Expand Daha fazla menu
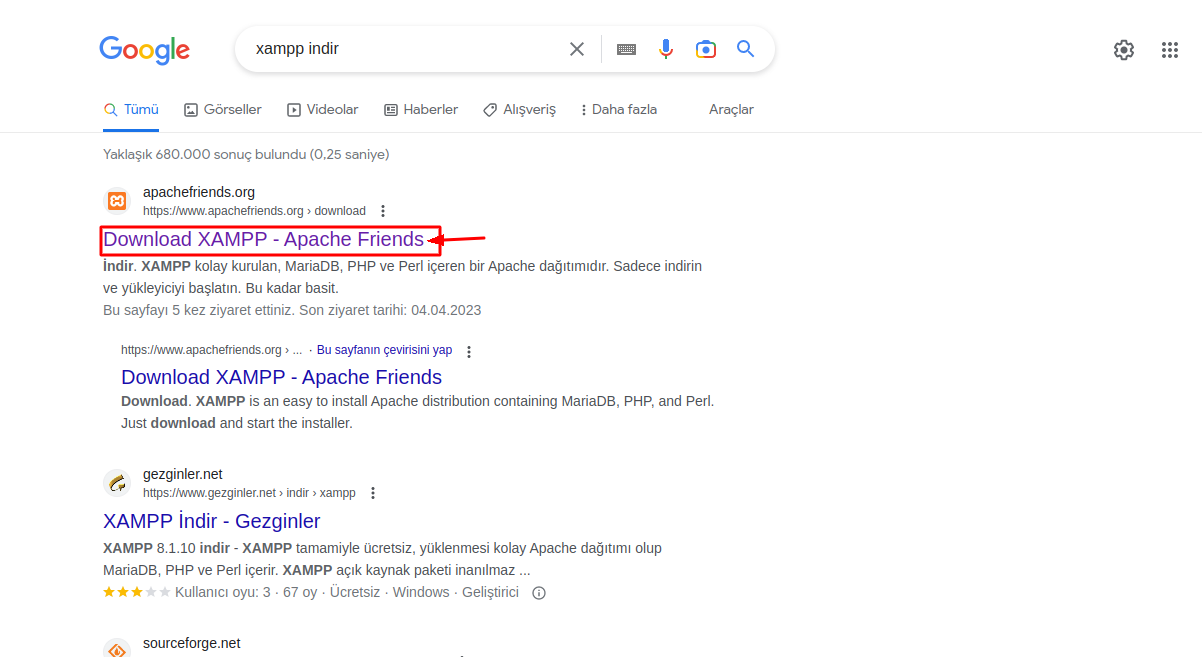The width and height of the screenshot is (1202, 657). [x=618, y=110]
